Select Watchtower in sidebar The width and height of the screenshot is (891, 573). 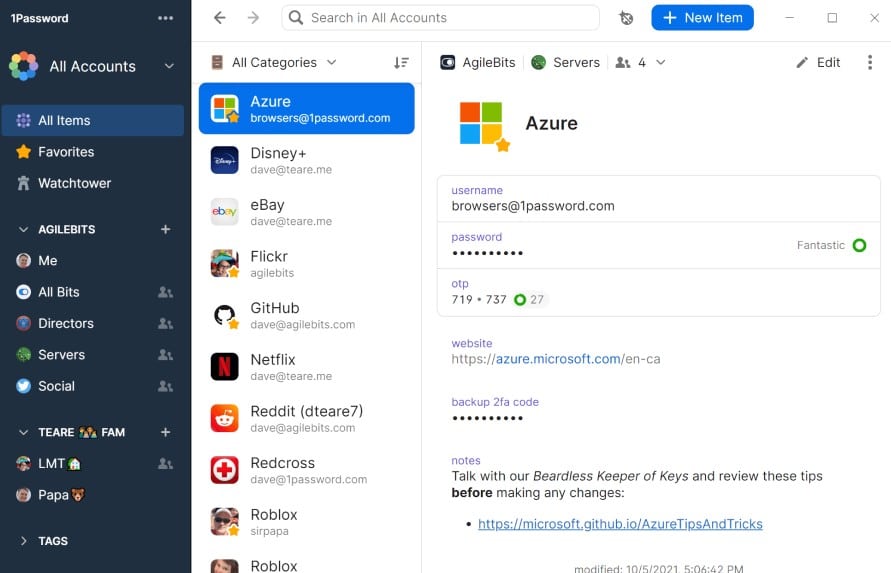pos(93,183)
